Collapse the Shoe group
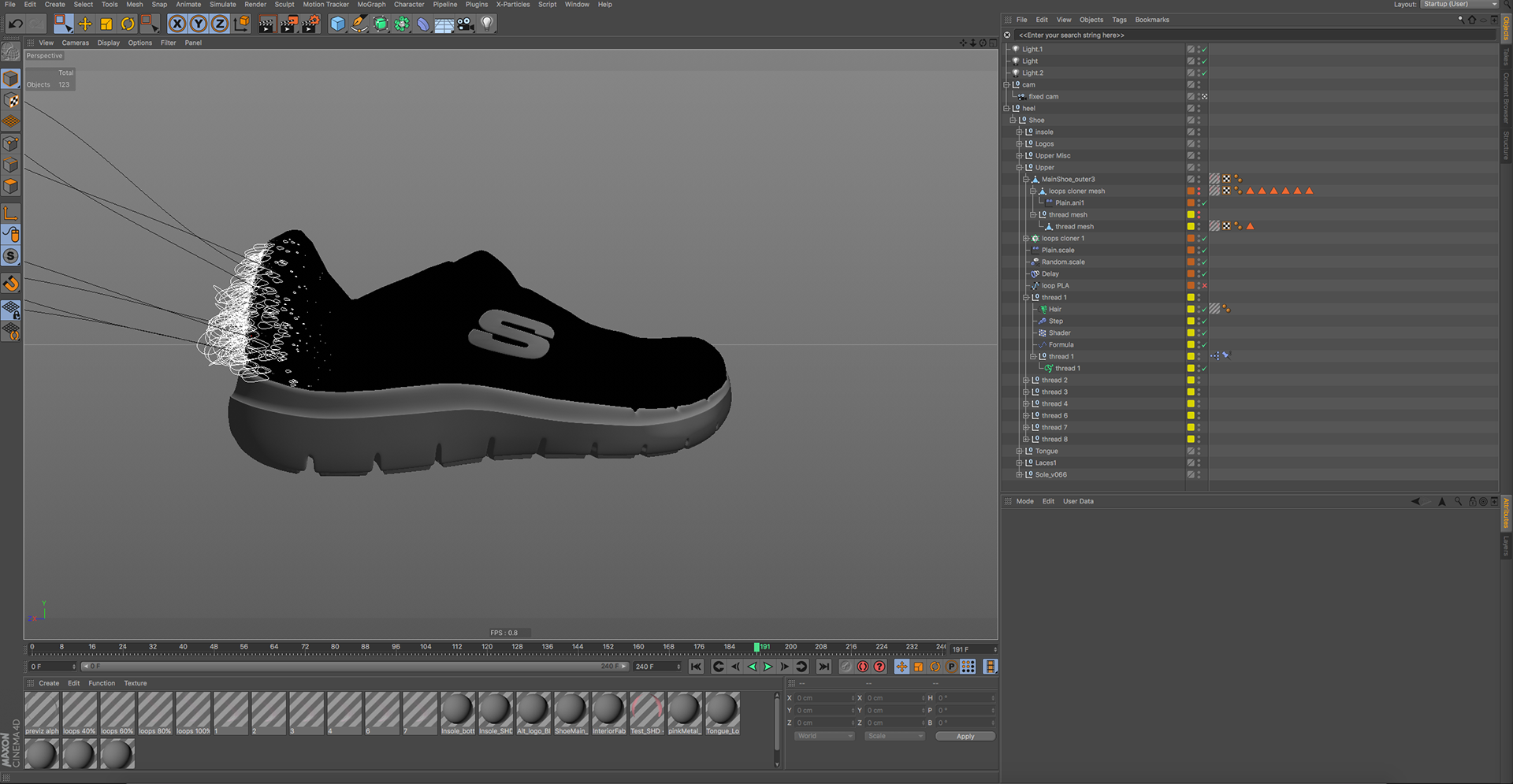 pyautogui.click(x=1013, y=121)
